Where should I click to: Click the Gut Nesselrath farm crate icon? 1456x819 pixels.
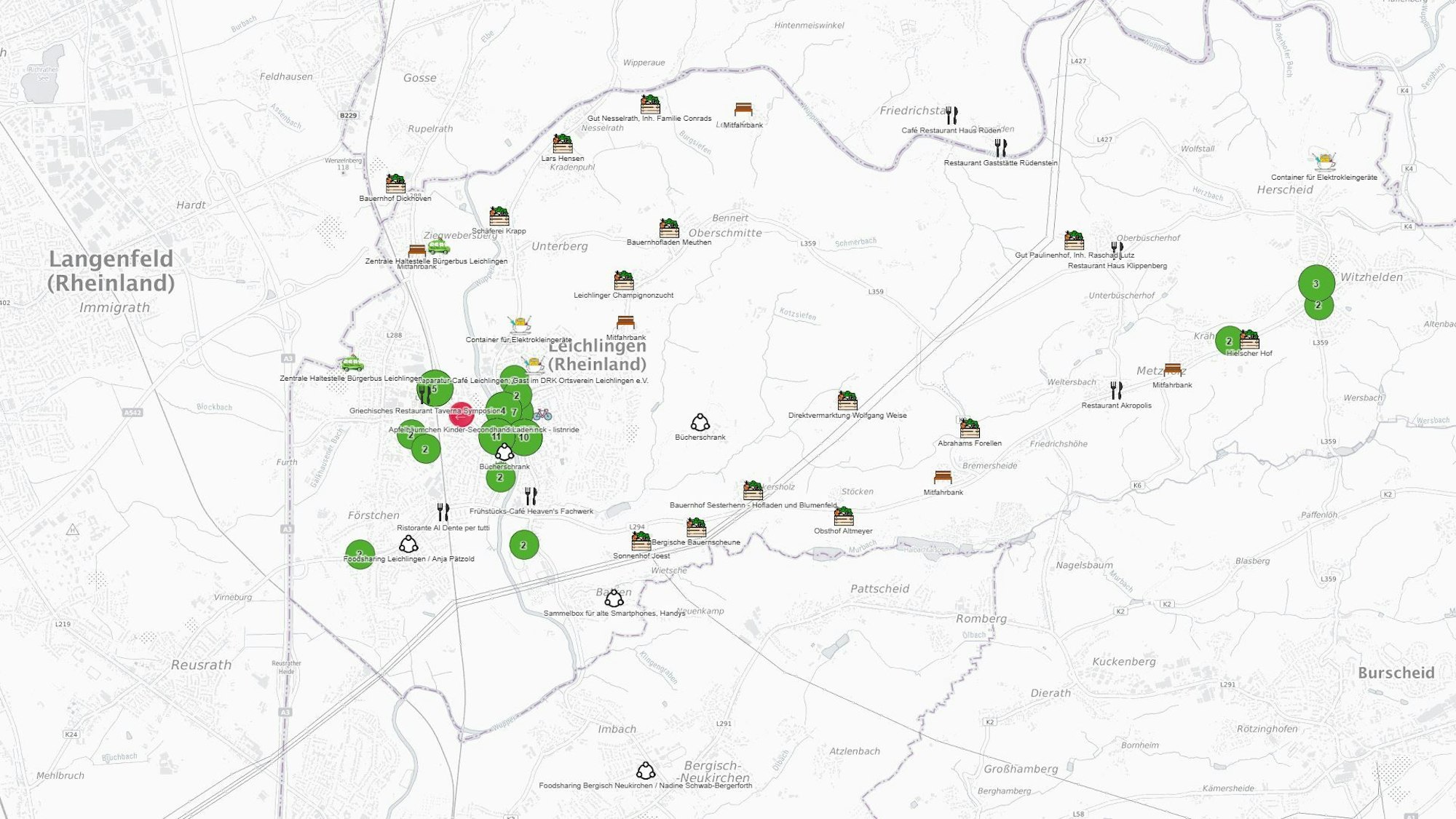point(650,104)
